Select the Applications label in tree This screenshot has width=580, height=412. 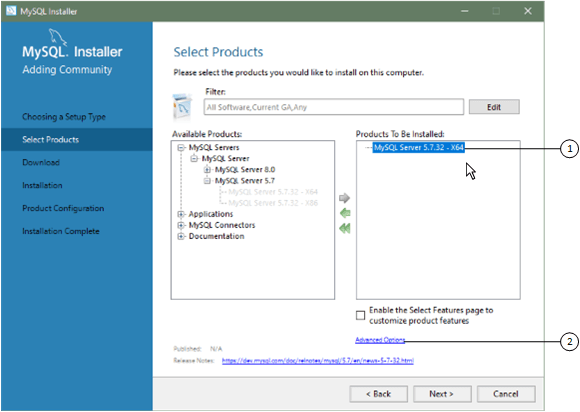(x=211, y=214)
